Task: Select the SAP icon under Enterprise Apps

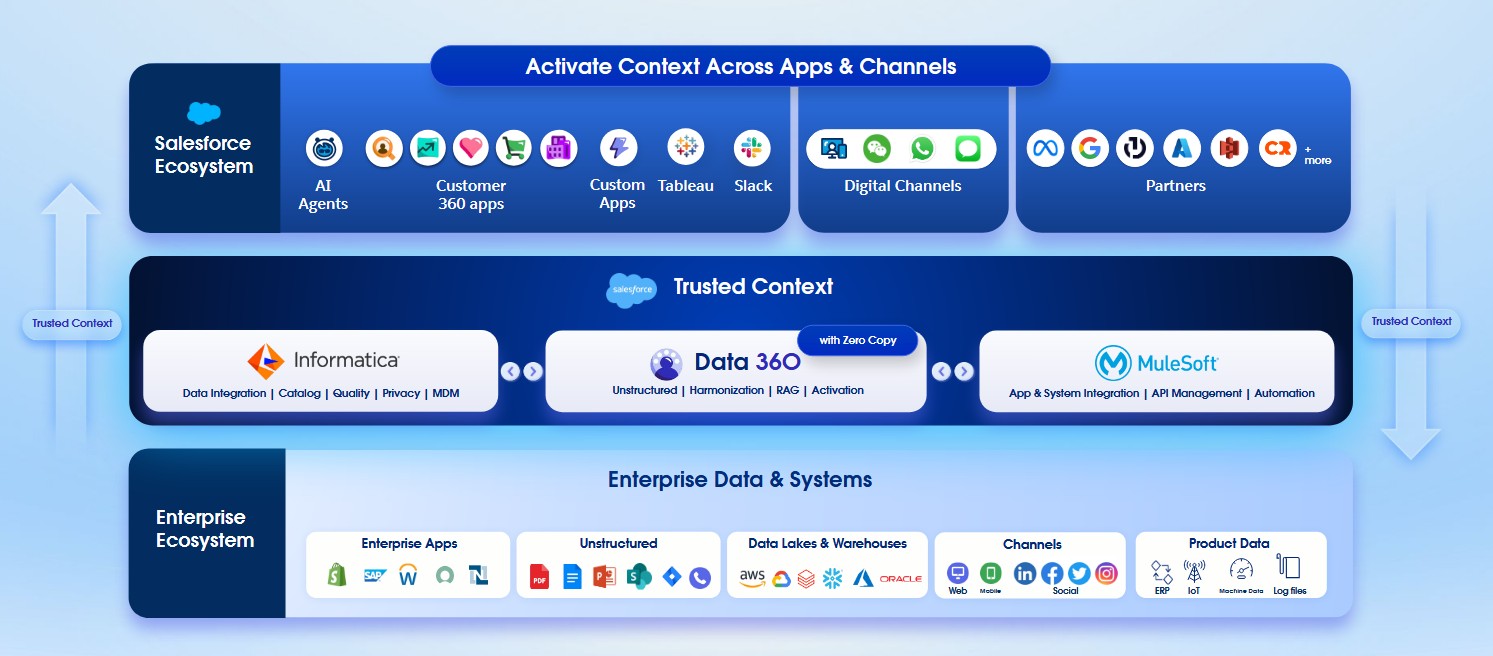Action: point(375,576)
